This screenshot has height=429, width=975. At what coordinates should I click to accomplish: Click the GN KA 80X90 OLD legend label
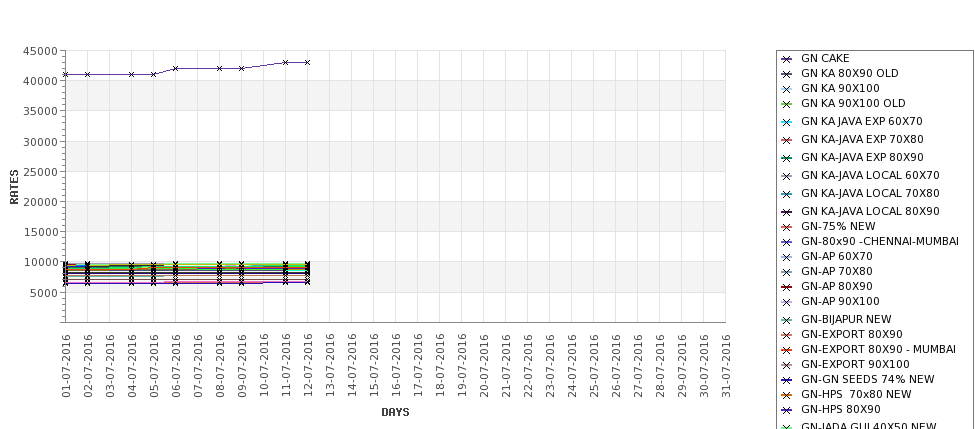pyautogui.click(x=849, y=73)
